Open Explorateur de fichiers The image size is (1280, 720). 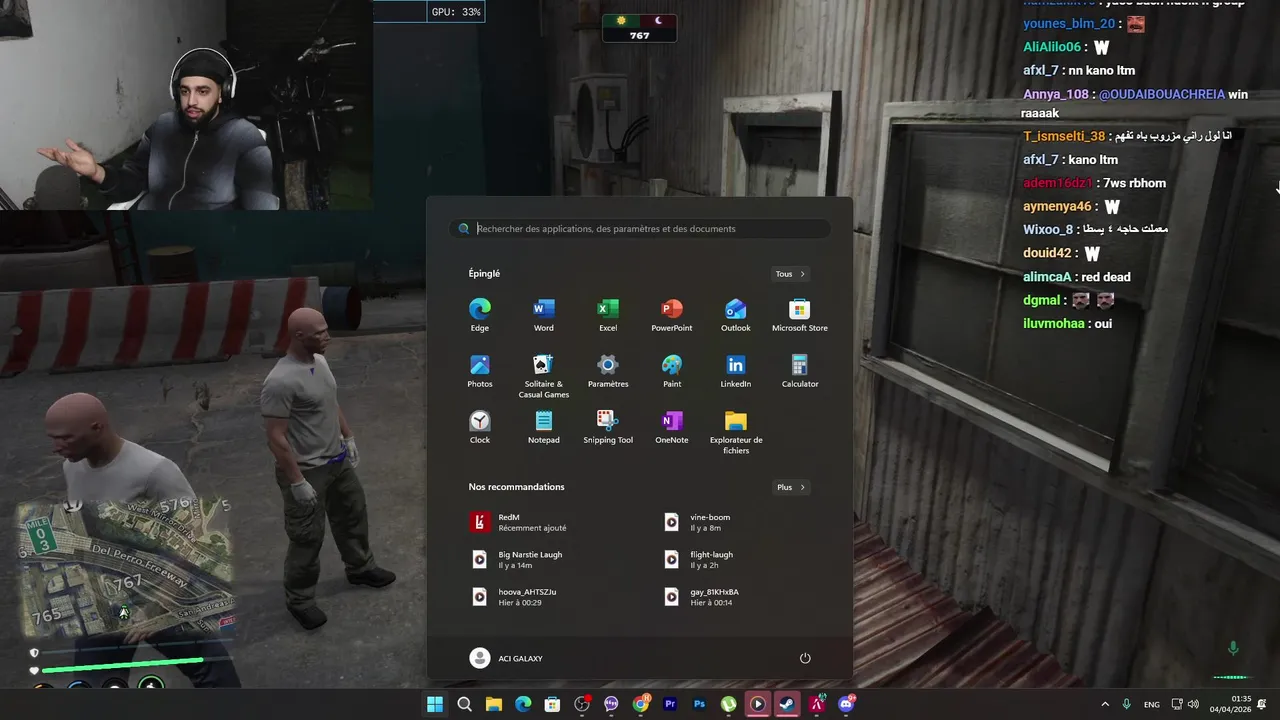click(x=736, y=432)
